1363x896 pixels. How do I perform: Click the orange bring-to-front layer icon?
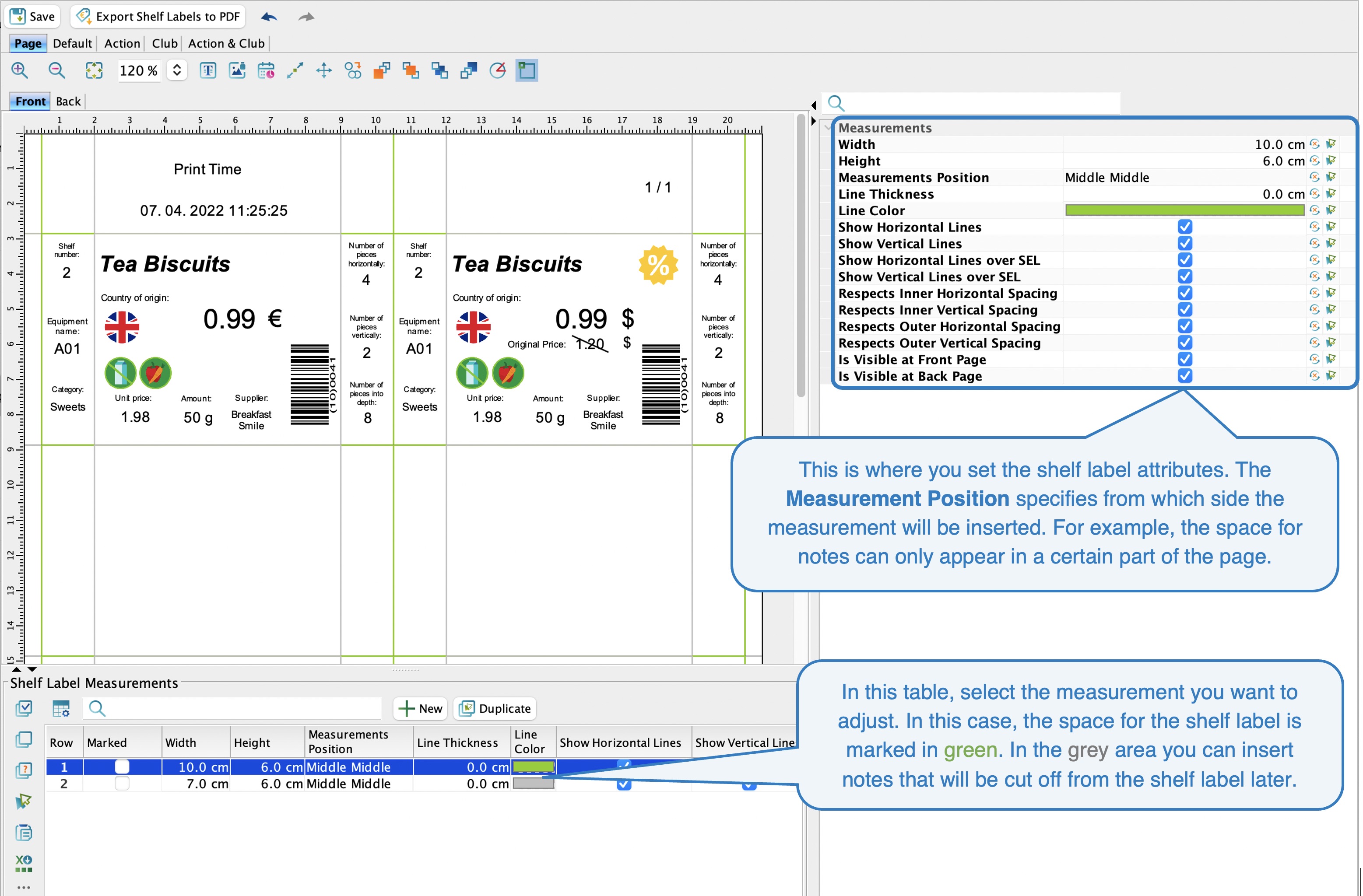coord(411,70)
